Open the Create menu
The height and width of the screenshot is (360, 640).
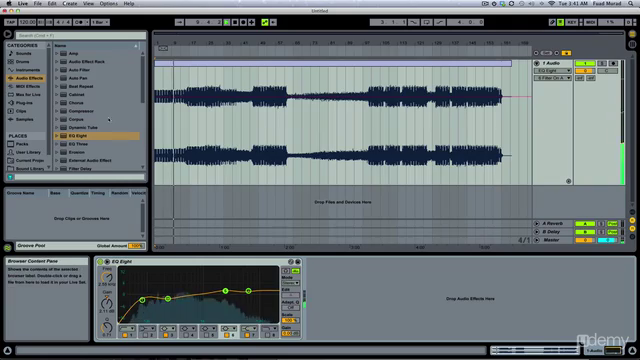(x=70, y=4)
